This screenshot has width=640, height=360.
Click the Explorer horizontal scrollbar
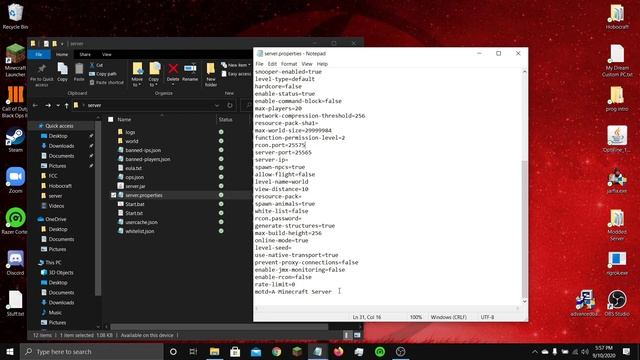219,327
